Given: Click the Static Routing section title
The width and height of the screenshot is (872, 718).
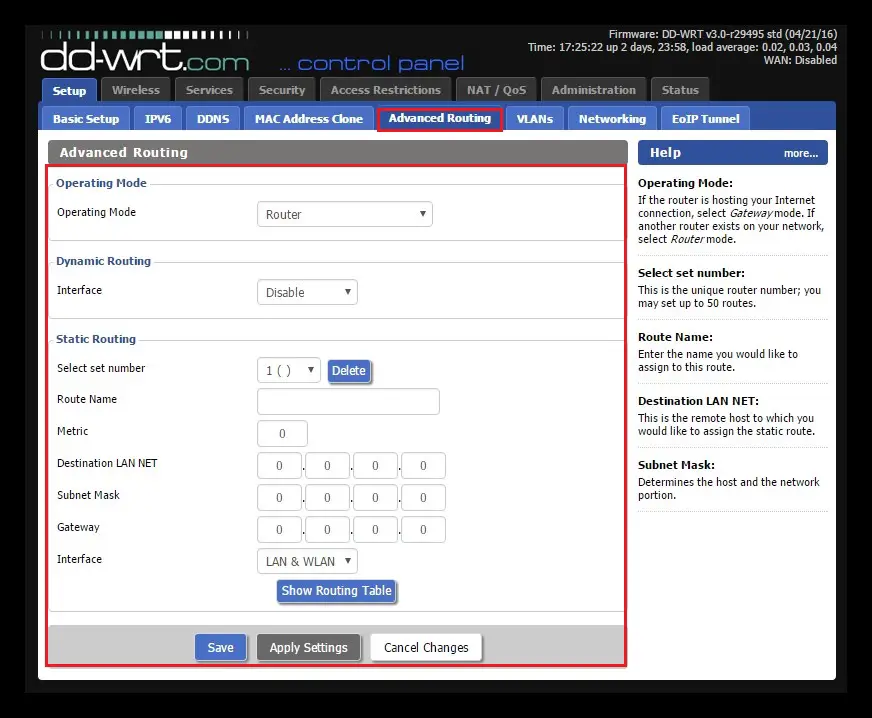Looking at the screenshot, I should [96, 339].
